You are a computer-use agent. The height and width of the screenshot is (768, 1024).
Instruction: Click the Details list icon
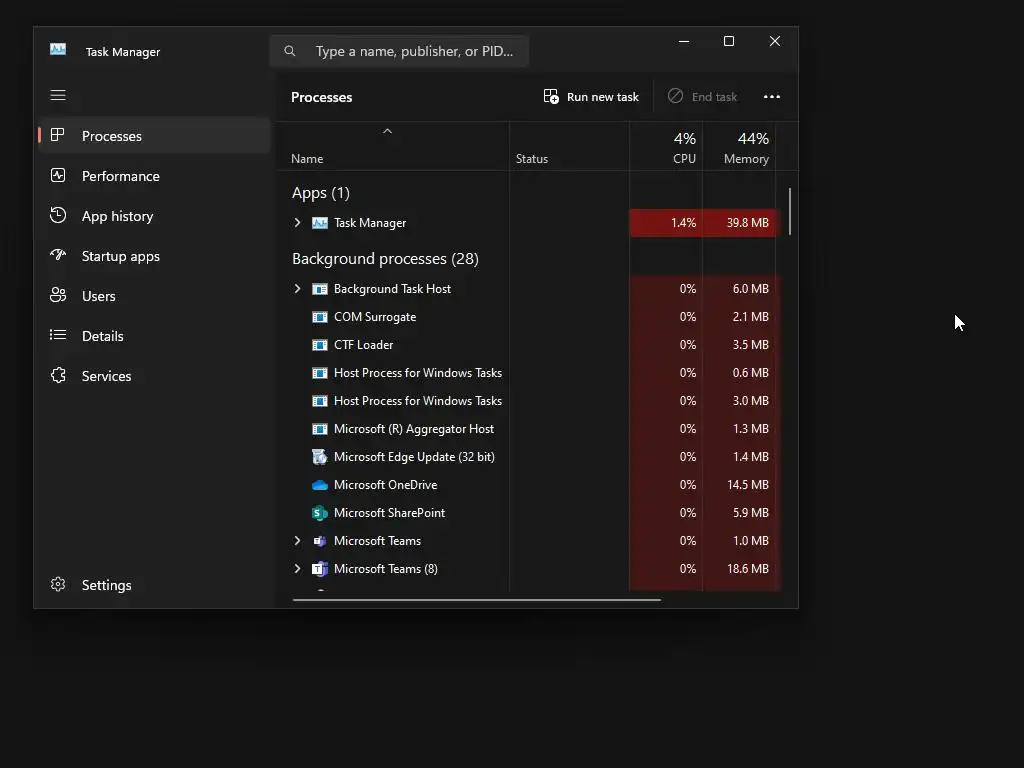pos(57,335)
